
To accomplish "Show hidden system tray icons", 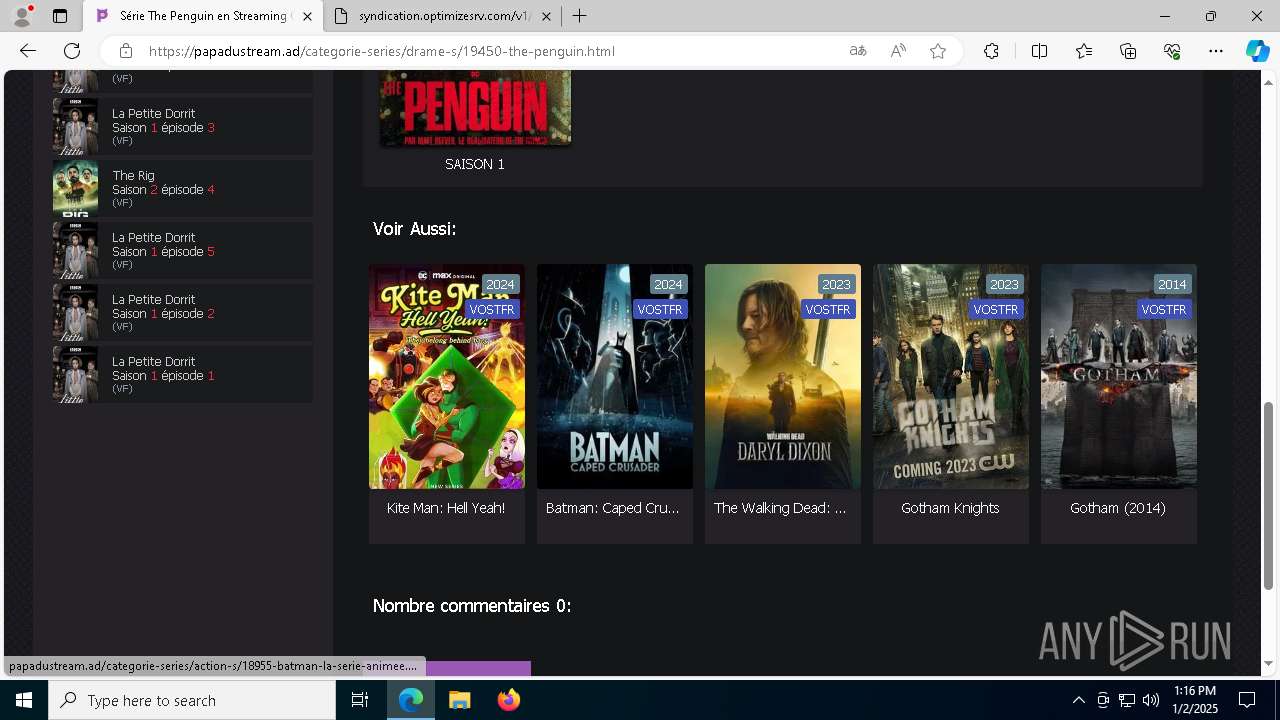I will click(x=1078, y=700).
